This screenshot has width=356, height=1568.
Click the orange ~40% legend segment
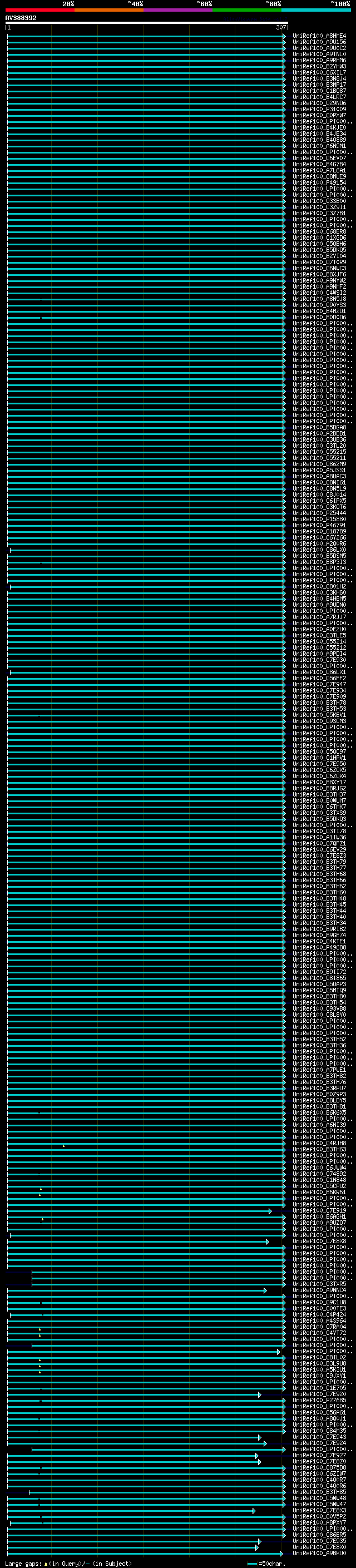click(x=109, y=10)
